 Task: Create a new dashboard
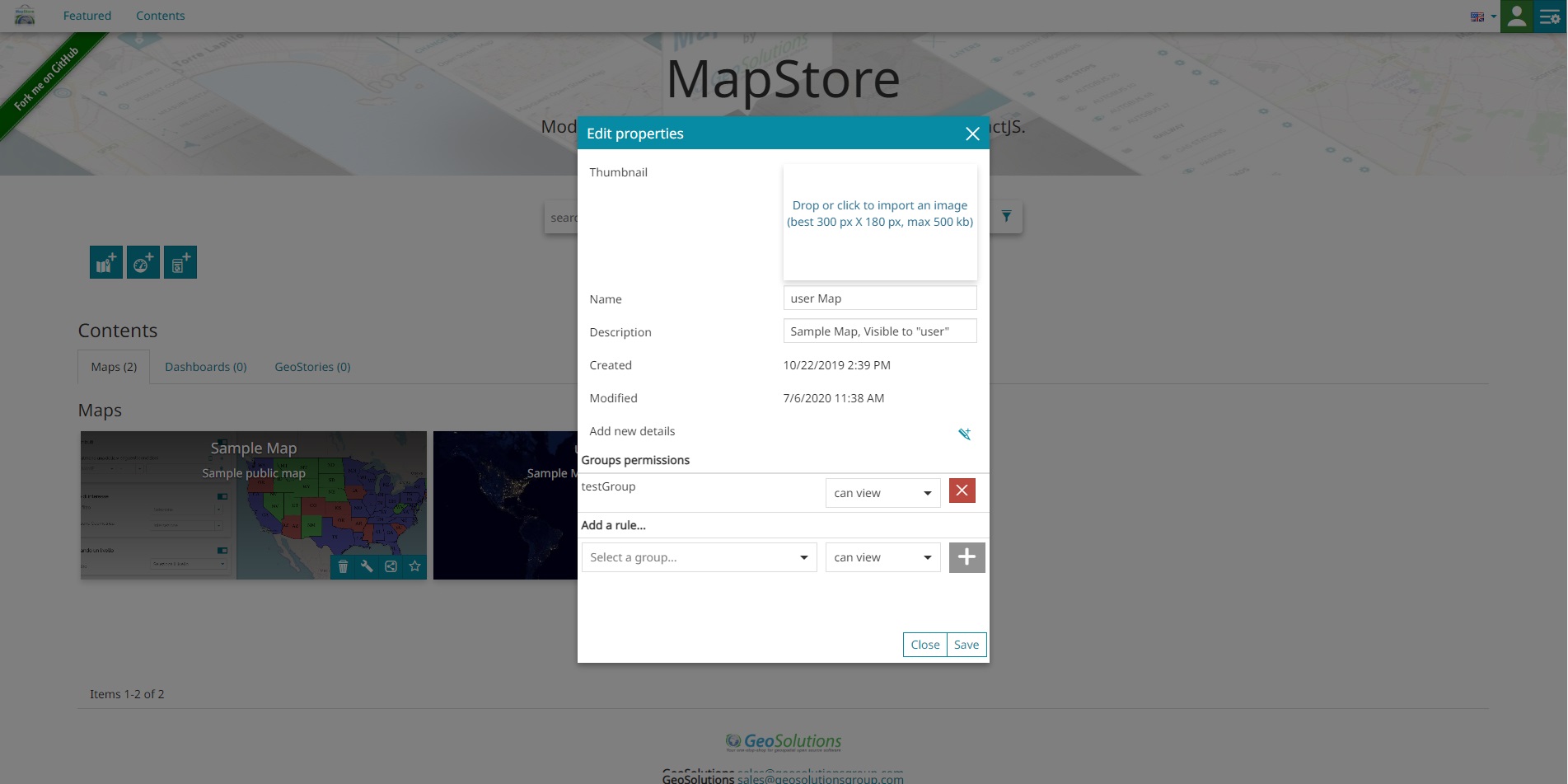(143, 262)
